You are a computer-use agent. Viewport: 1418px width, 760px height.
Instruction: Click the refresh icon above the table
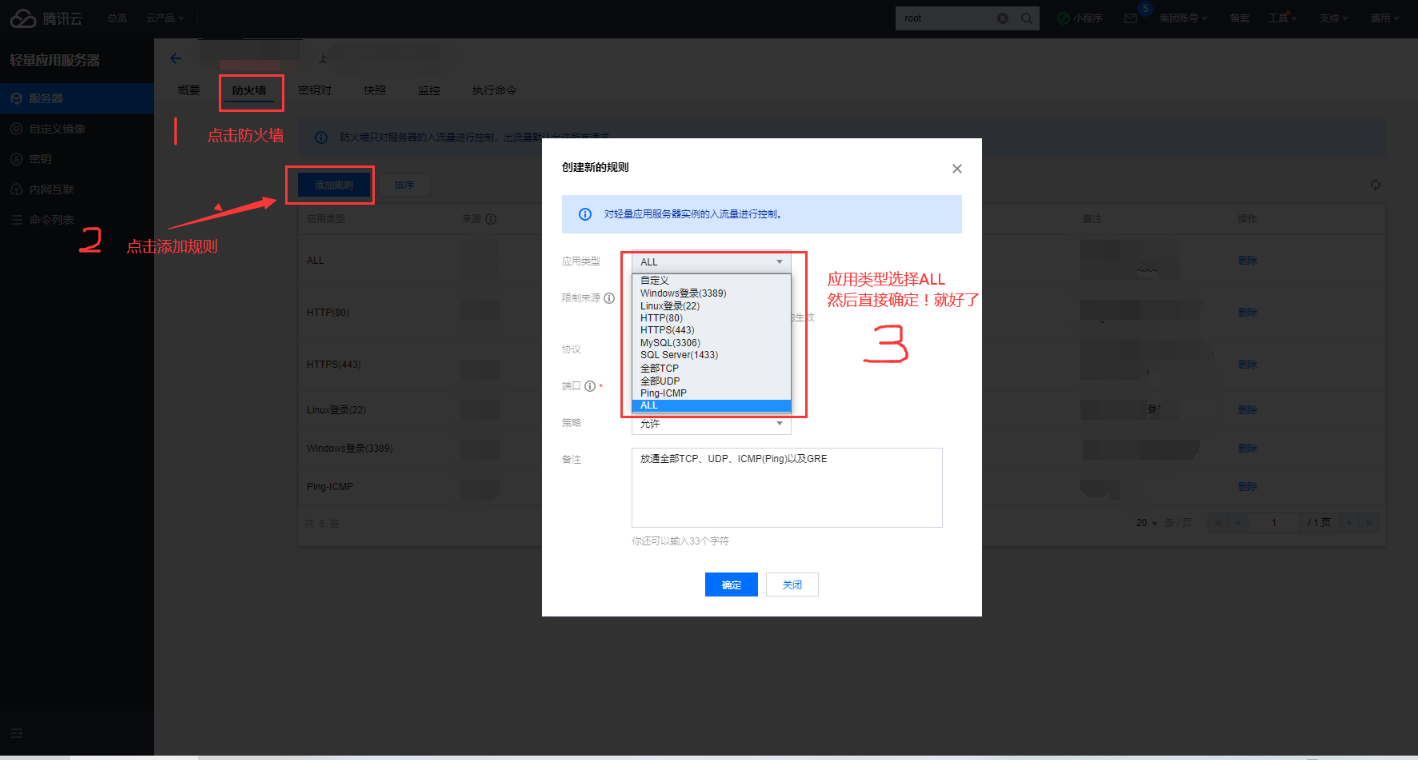click(x=1376, y=185)
